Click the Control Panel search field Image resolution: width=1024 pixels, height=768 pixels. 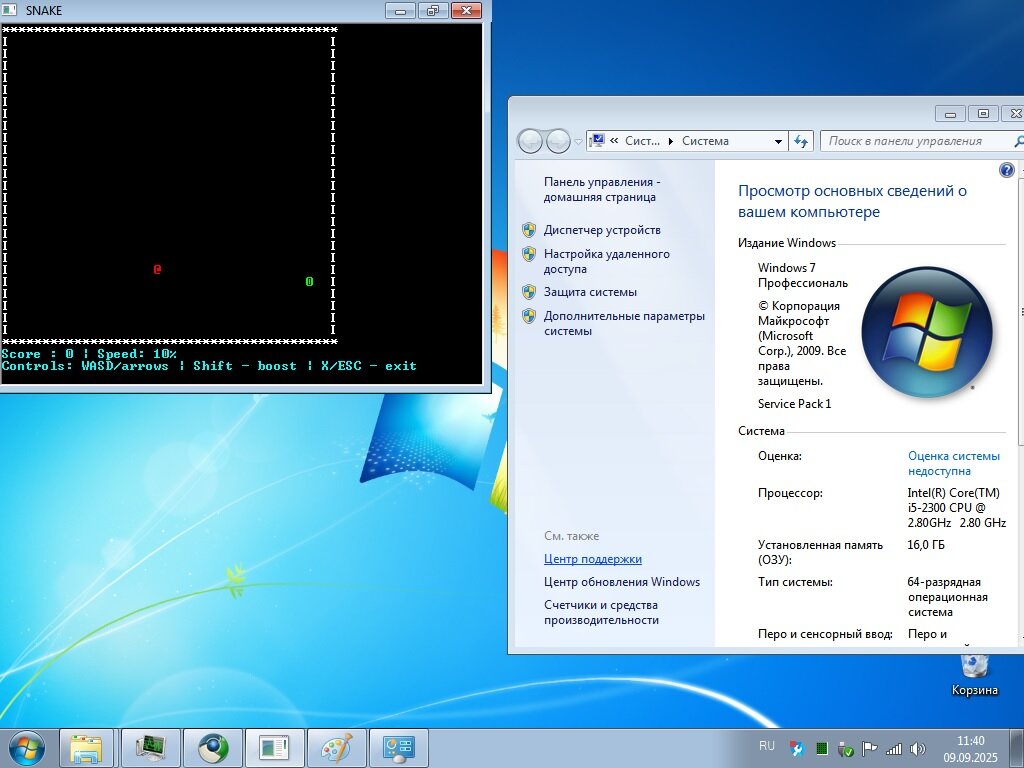point(920,141)
